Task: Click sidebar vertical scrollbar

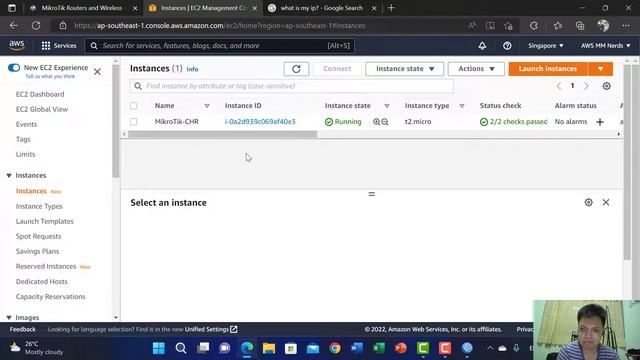Action: pyautogui.click(x=116, y=120)
